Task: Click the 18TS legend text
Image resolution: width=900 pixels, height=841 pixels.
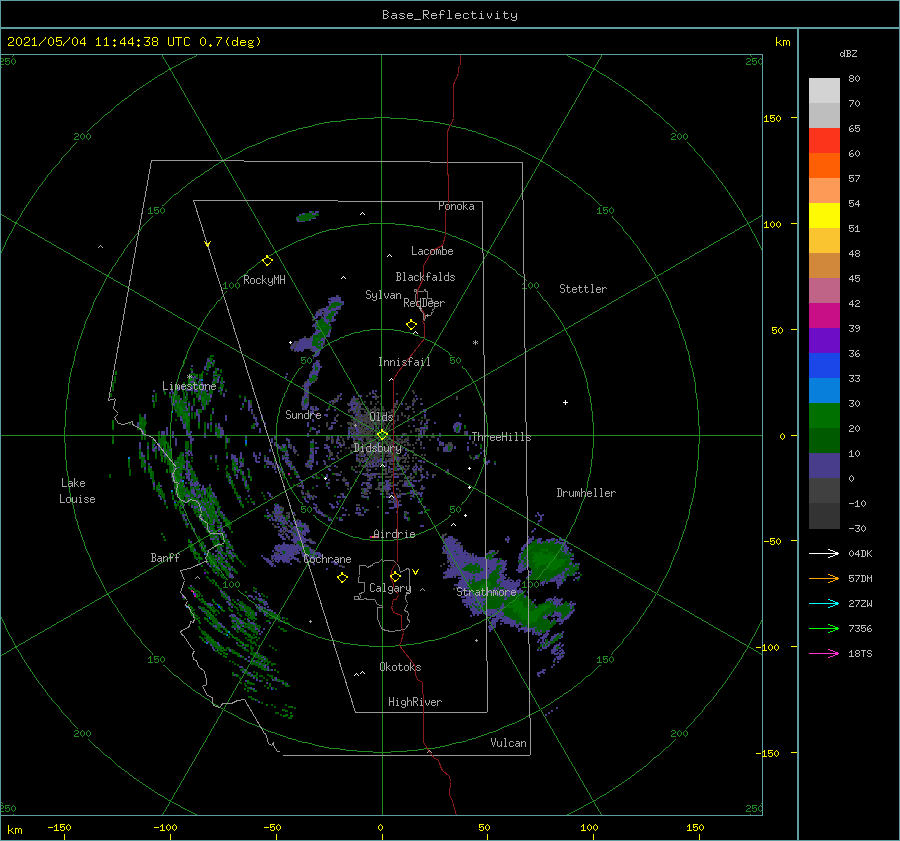Action: coord(860,653)
